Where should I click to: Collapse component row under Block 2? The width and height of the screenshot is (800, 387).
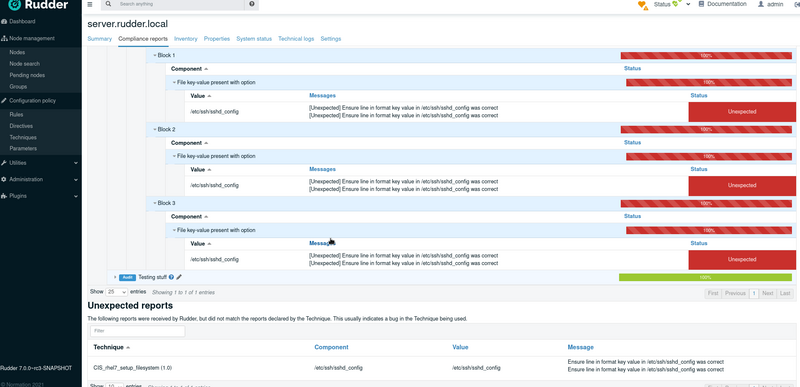click(x=174, y=156)
